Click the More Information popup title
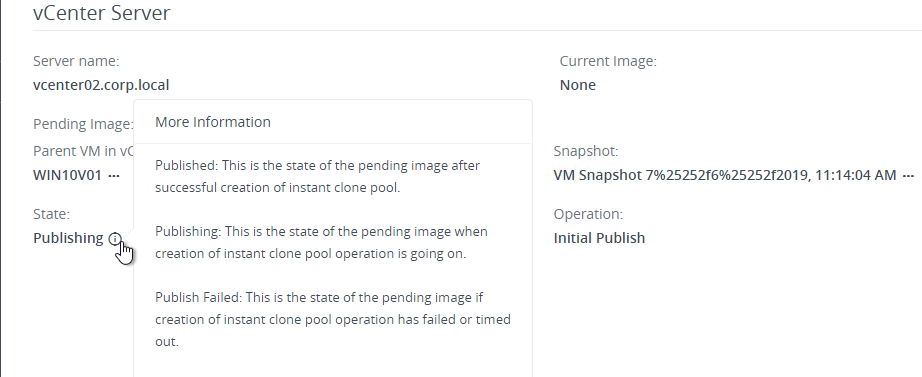This screenshot has height=377, width=922. pos(213,122)
